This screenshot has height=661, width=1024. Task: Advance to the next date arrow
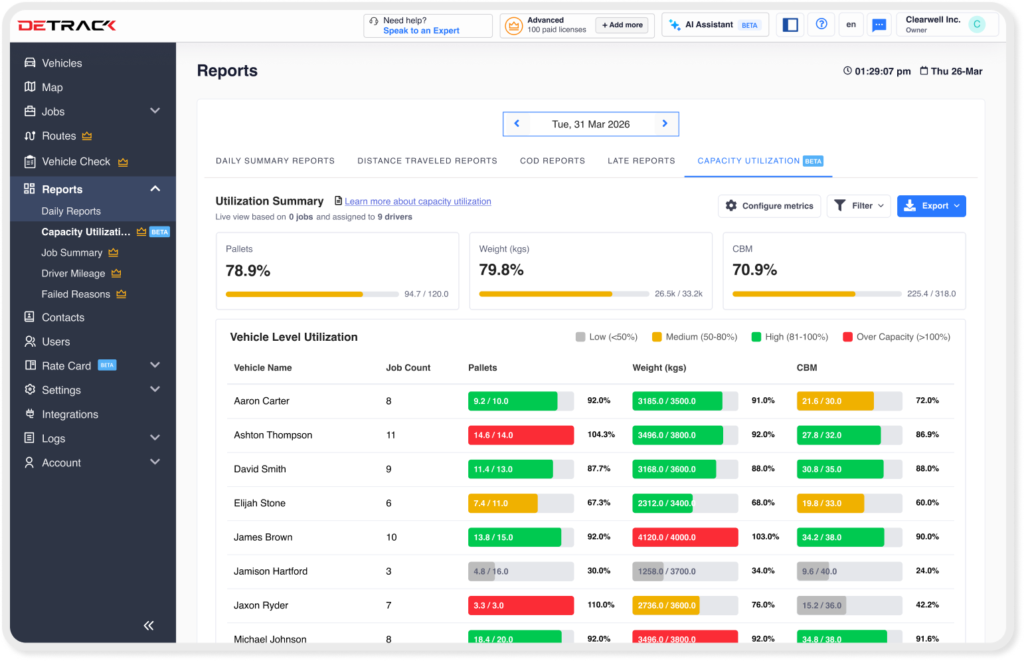tap(664, 124)
